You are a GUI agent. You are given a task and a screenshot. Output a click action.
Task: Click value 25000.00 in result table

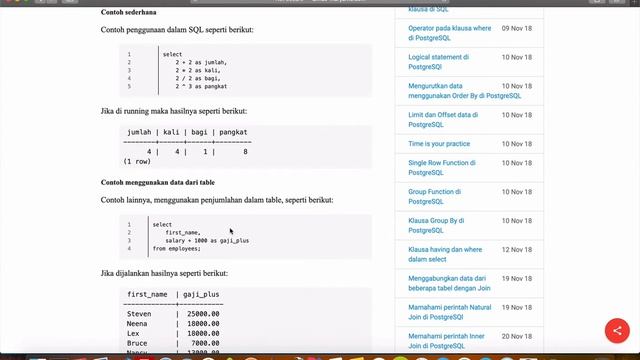coord(203,314)
